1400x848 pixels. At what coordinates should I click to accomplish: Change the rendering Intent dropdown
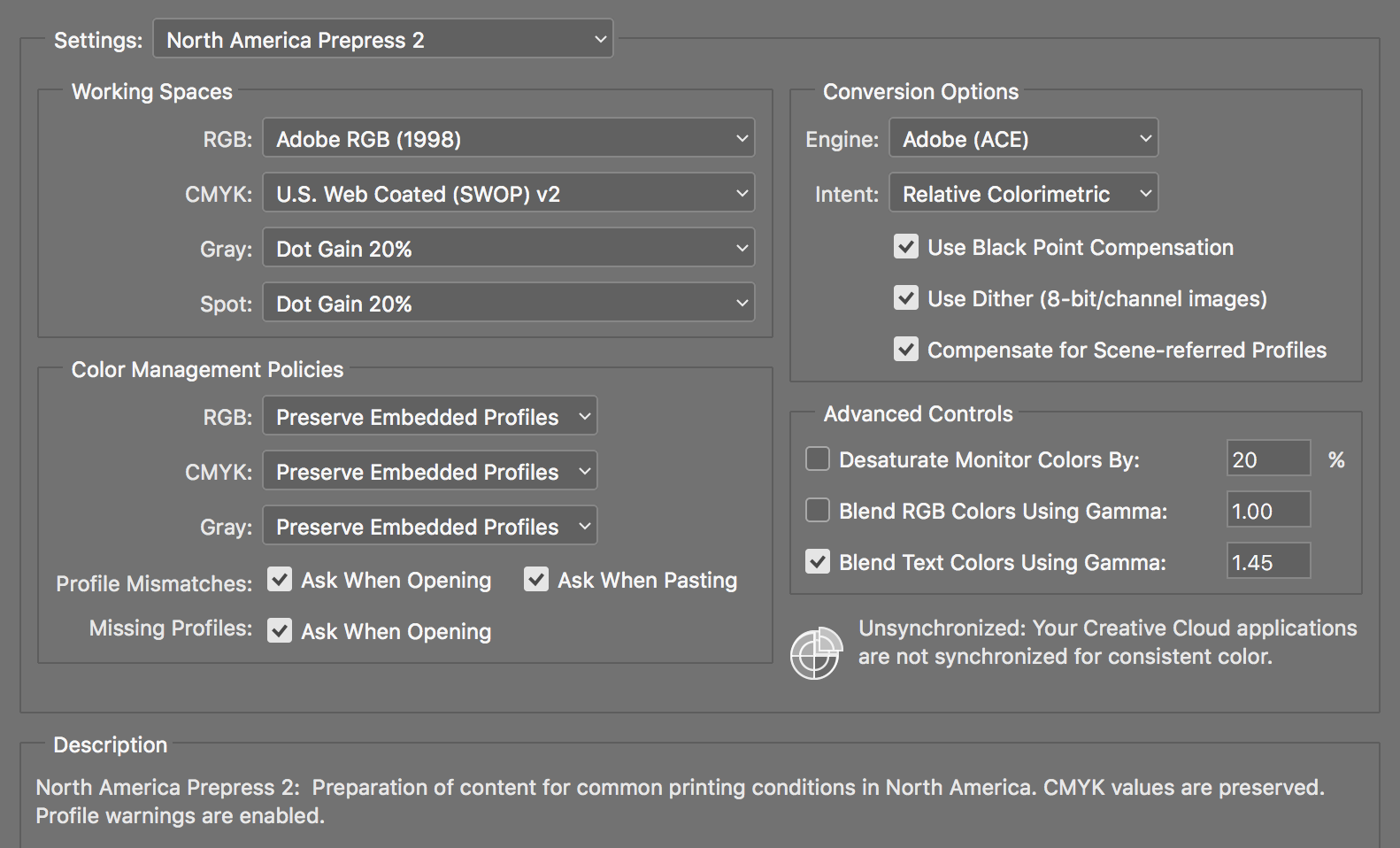click(x=1023, y=193)
